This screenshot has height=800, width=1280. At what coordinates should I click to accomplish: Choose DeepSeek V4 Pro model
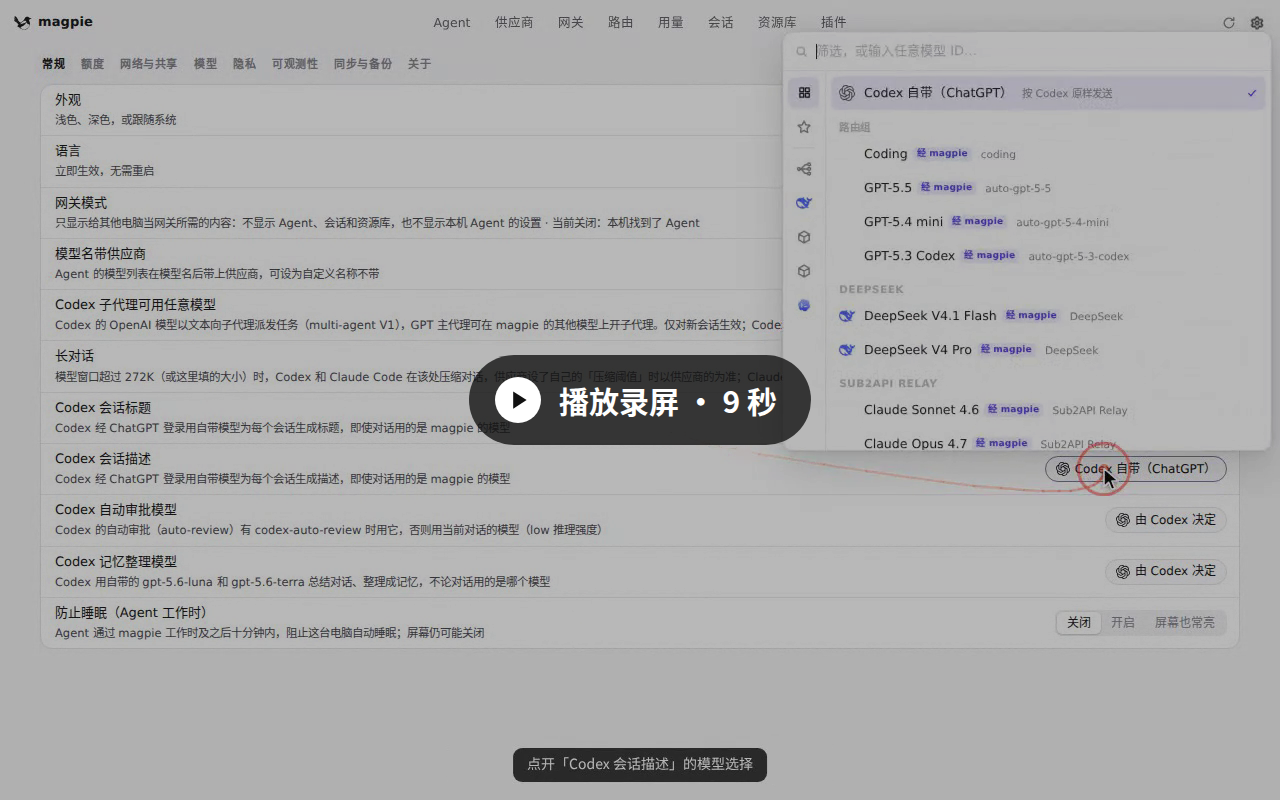coord(1048,350)
